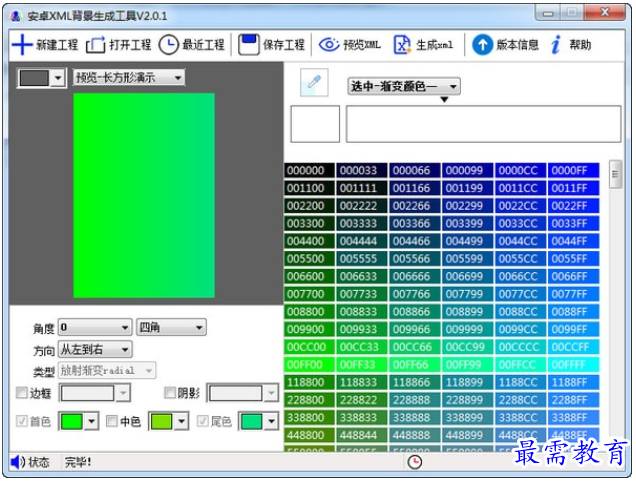
Task: Pick color 00FFFF from palette
Action: [574, 365]
